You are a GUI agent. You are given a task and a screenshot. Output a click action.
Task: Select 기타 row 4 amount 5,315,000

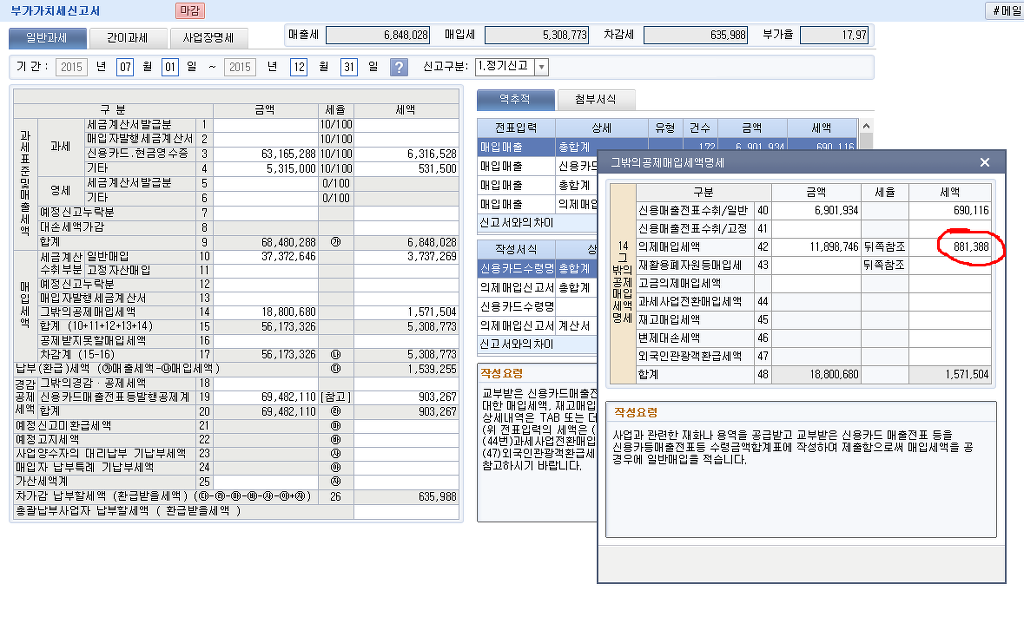point(266,168)
